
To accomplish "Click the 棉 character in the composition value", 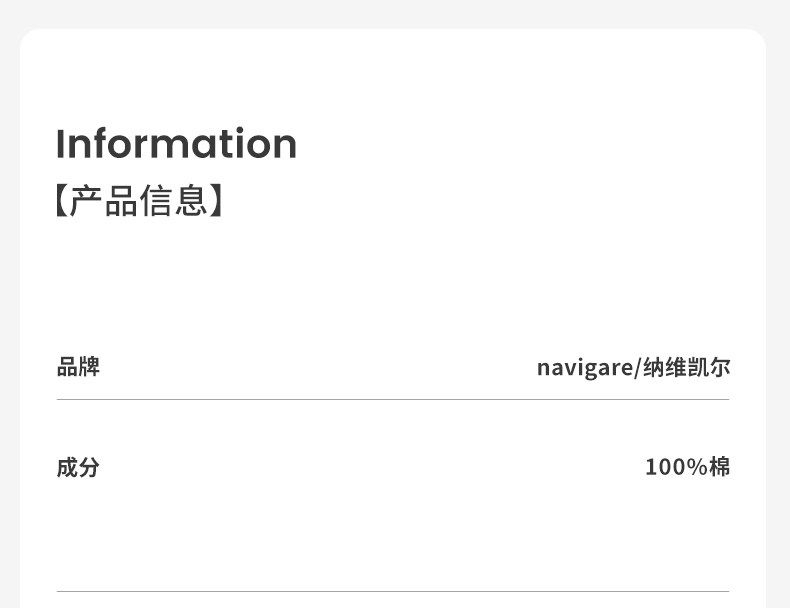I will click(720, 467).
